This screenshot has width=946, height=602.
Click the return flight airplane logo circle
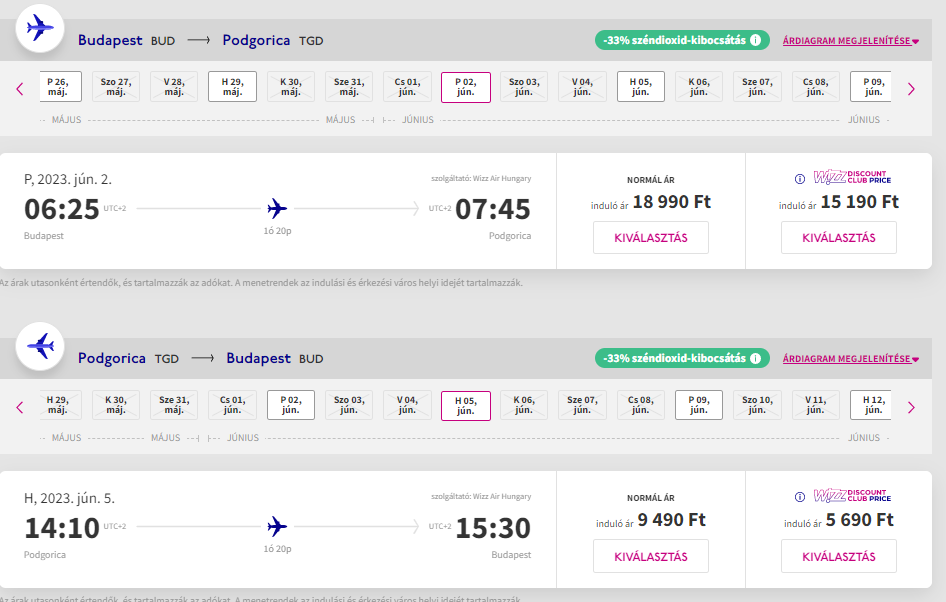click(40, 346)
